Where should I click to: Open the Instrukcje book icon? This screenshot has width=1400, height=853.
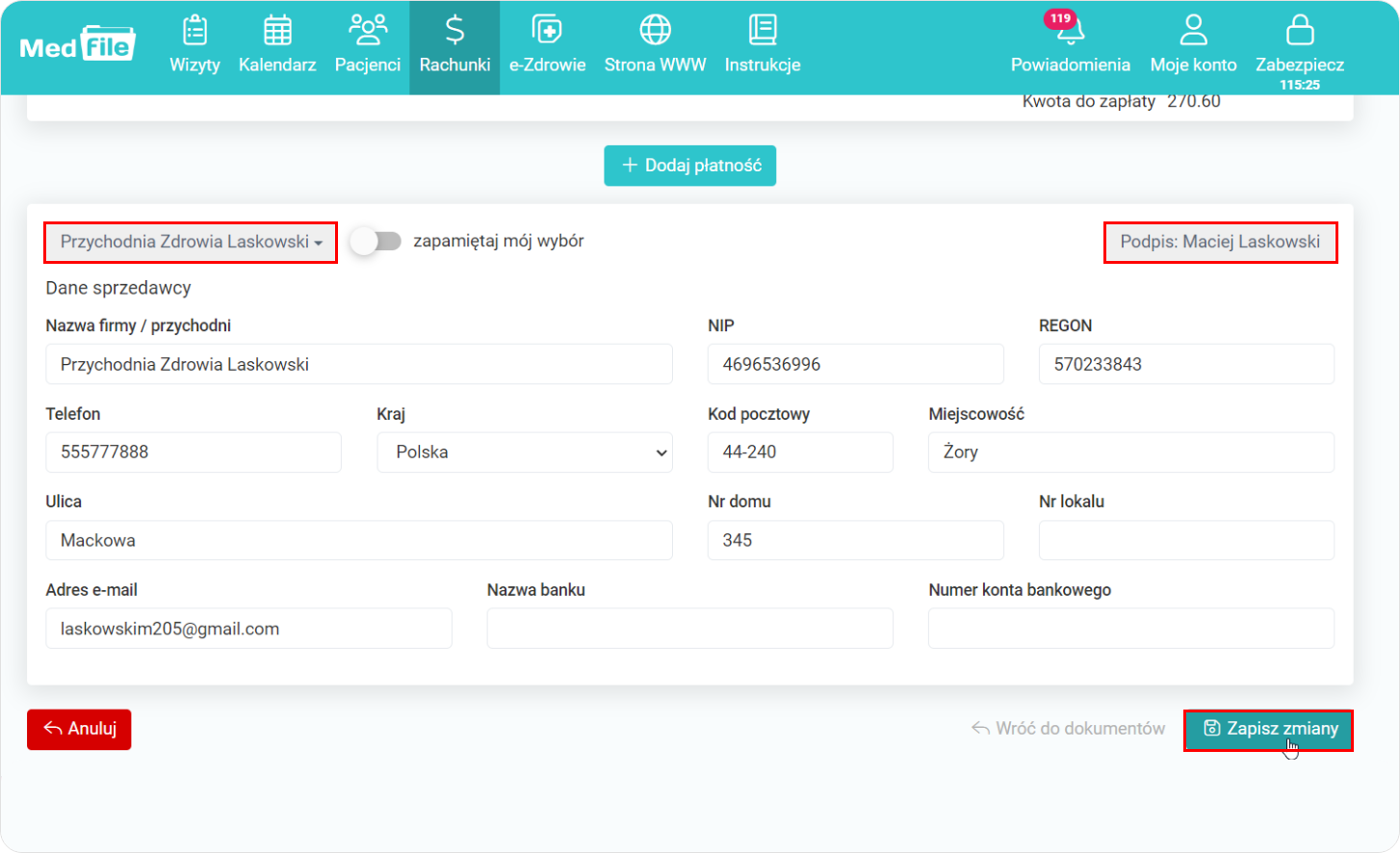(x=763, y=31)
